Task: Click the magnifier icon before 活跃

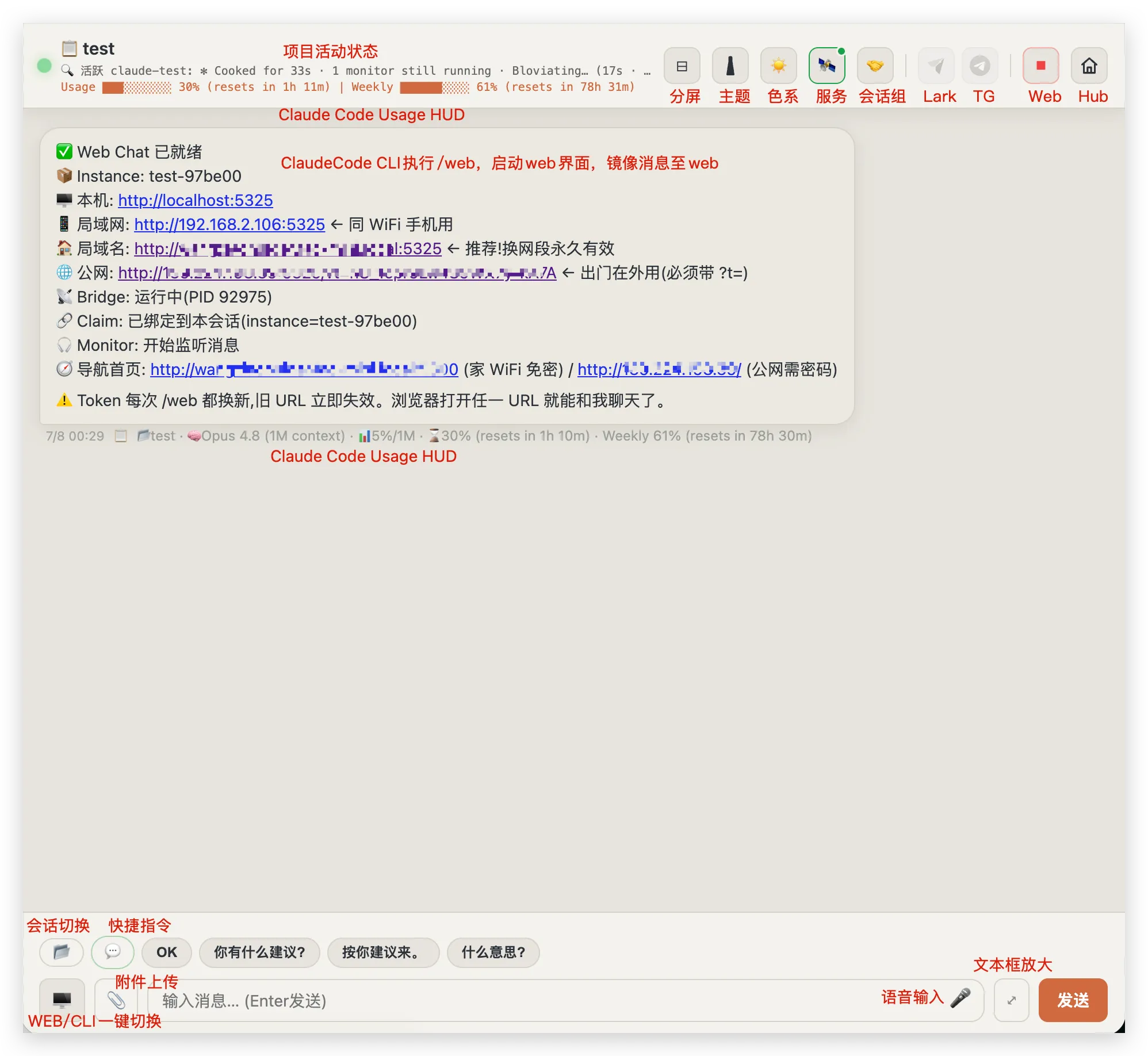Action: 67,70
